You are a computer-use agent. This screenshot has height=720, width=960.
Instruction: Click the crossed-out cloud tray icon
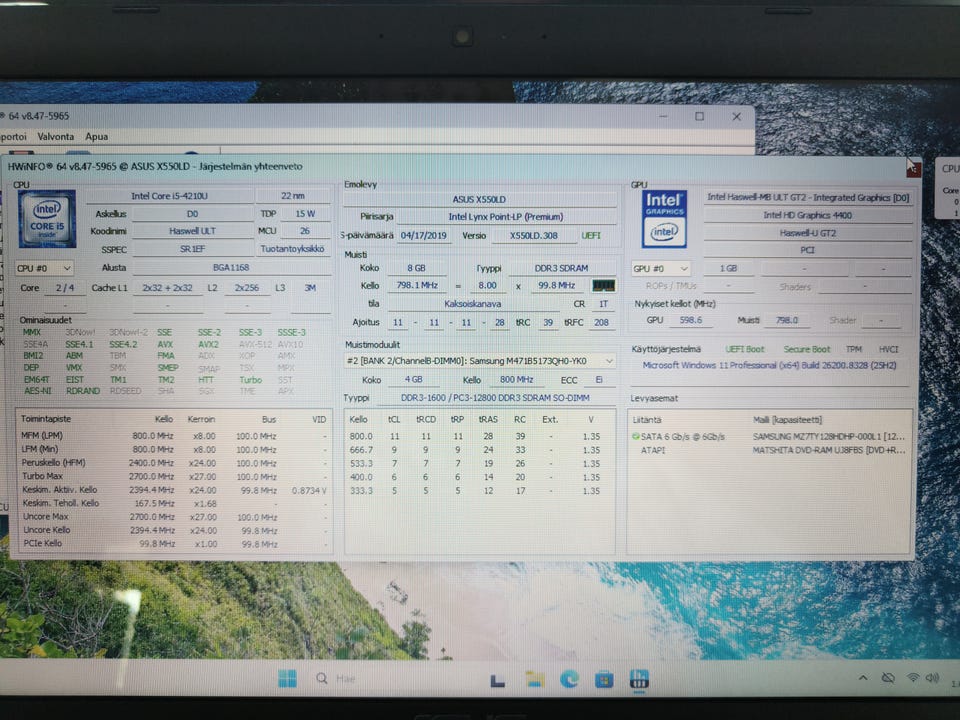click(888, 678)
